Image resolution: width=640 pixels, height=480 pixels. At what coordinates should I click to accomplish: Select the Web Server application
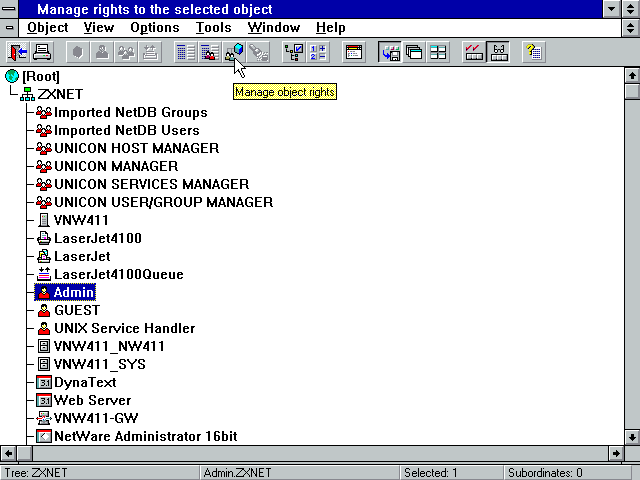click(x=92, y=400)
